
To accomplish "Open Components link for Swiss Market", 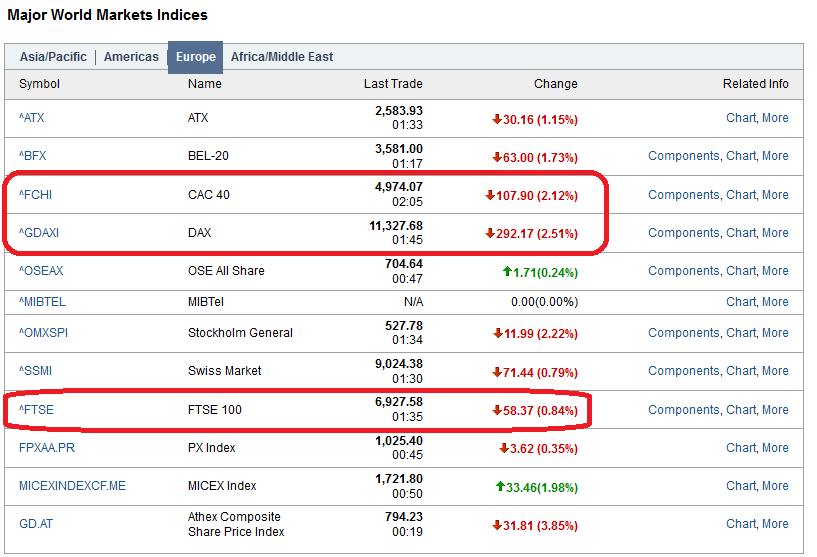I will pos(684,370).
